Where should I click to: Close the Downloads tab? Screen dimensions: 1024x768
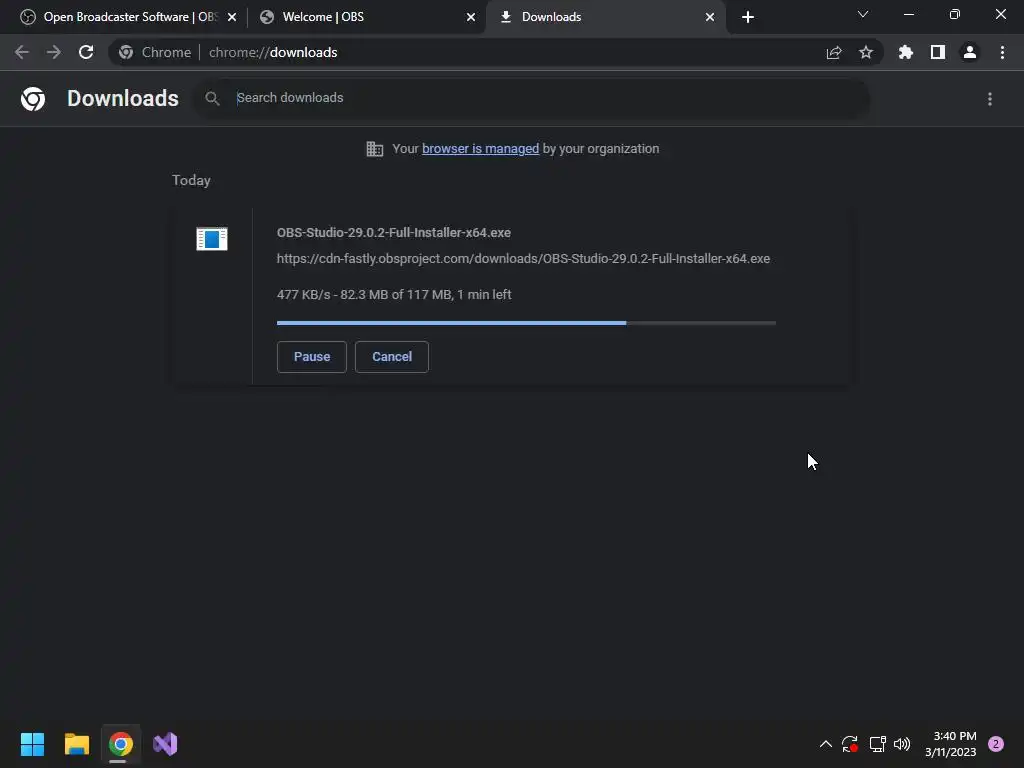point(710,18)
